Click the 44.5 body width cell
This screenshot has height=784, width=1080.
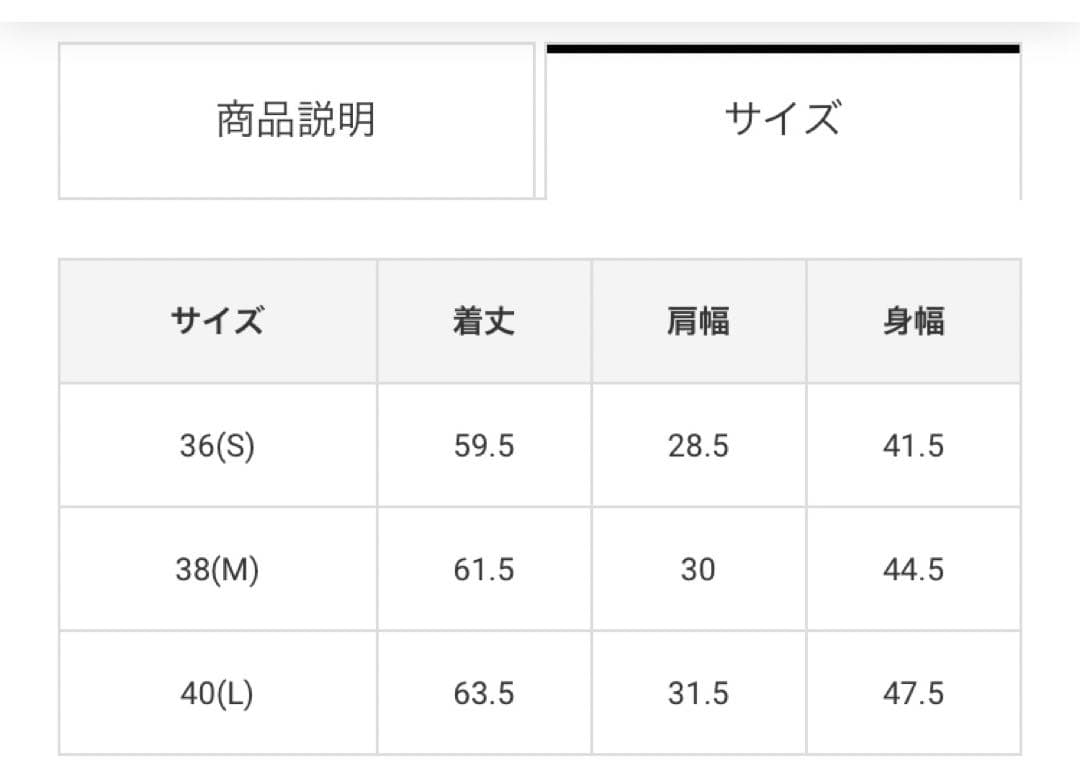(x=913, y=569)
